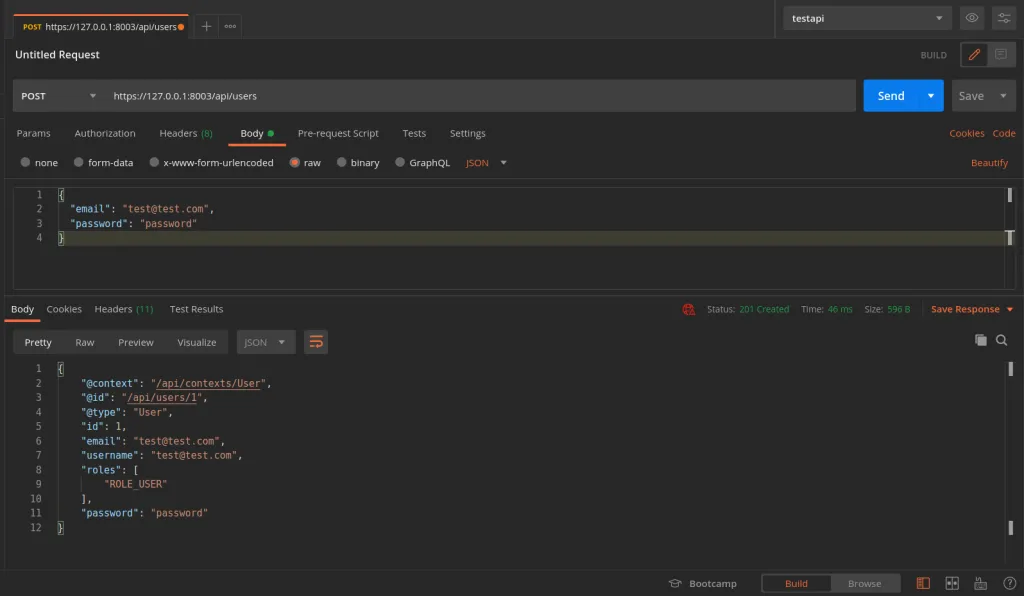Open the POST method dropdown
The height and width of the screenshot is (596, 1024).
coord(60,96)
